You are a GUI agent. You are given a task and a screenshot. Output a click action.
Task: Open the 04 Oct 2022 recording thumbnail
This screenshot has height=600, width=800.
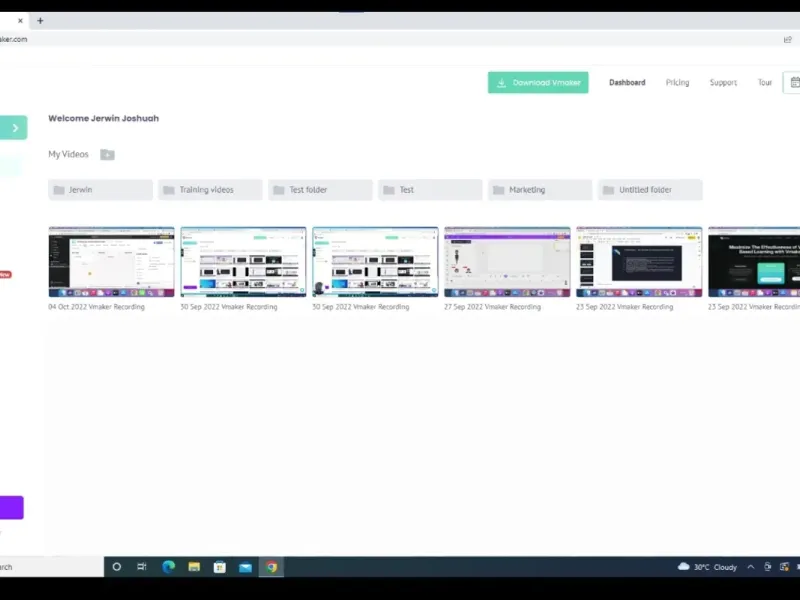click(111, 262)
